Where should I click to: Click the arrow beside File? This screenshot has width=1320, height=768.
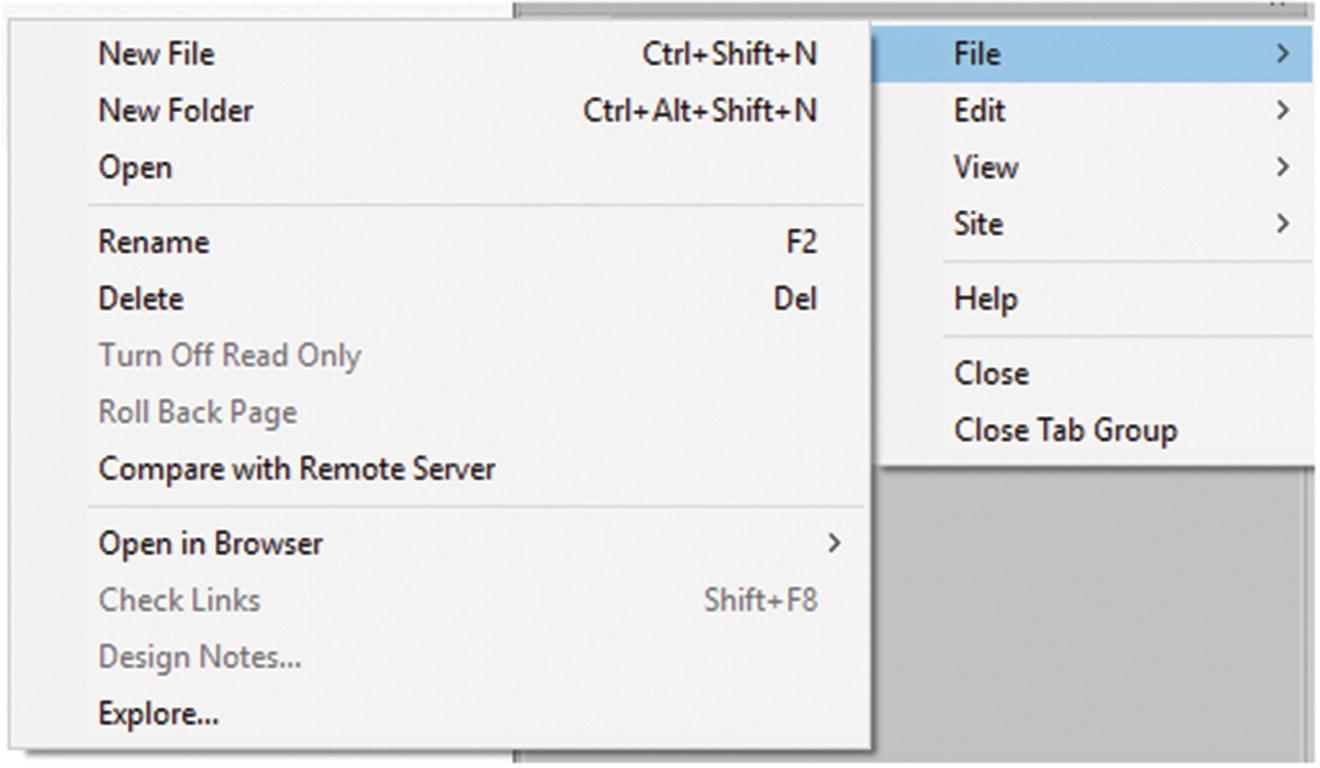[1284, 54]
